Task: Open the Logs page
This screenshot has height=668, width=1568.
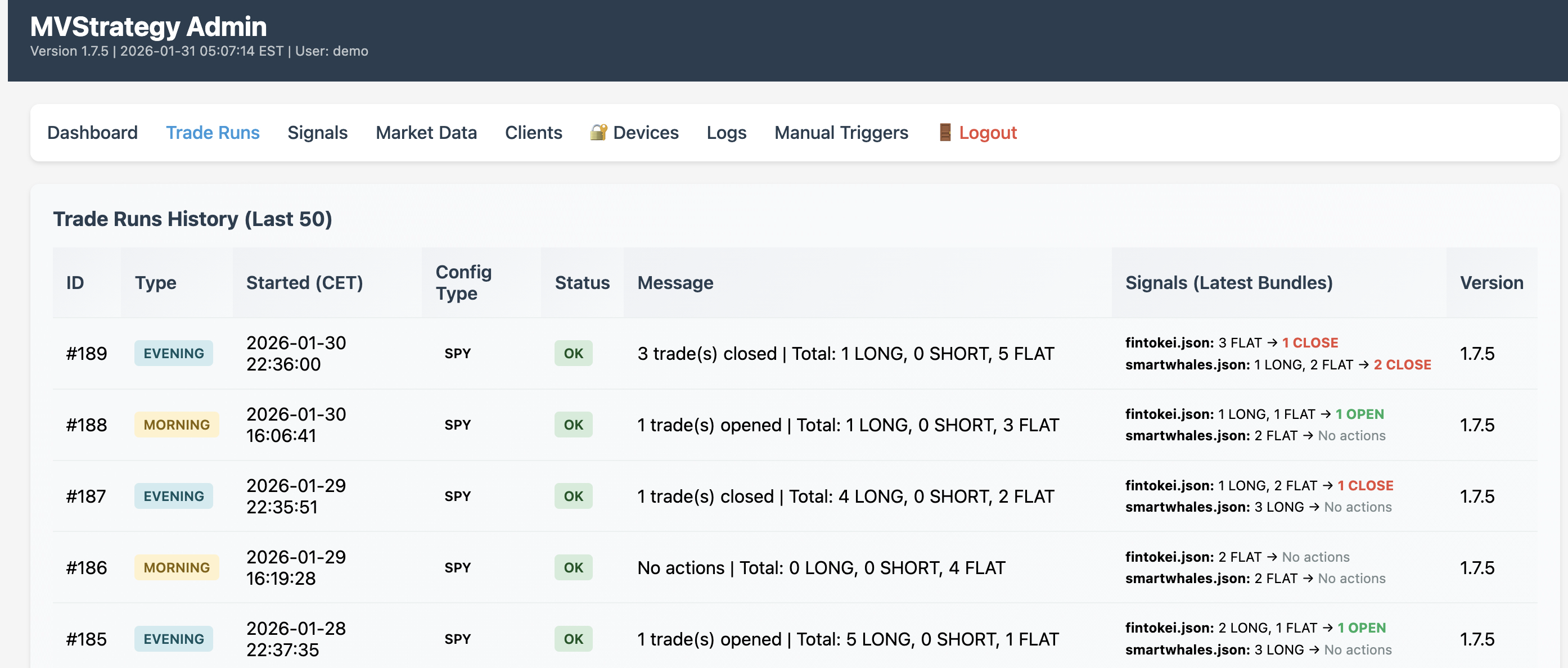Action: [726, 132]
